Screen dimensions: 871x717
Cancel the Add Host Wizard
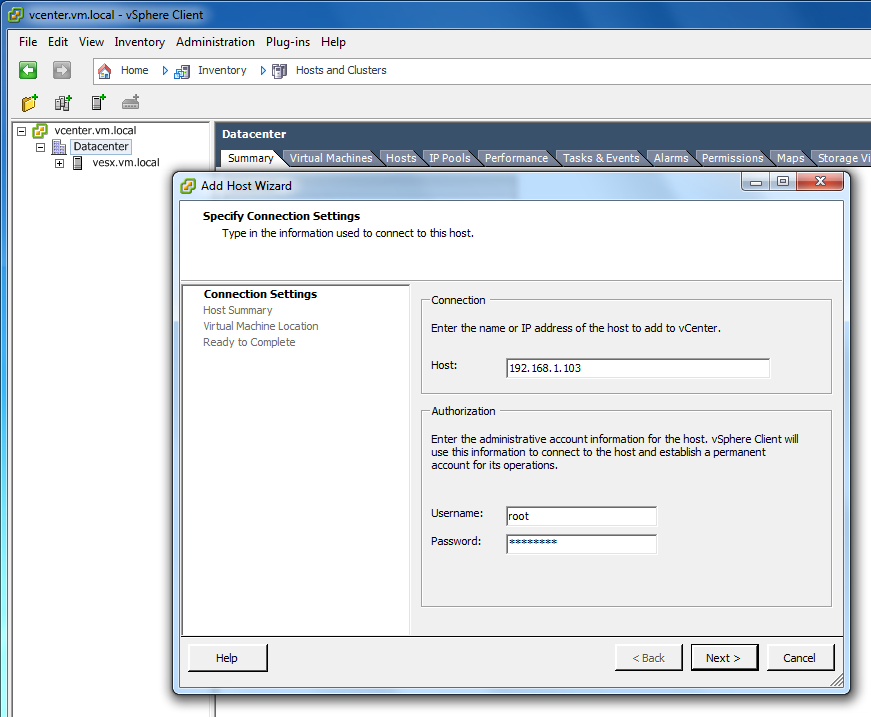click(x=800, y=658)
